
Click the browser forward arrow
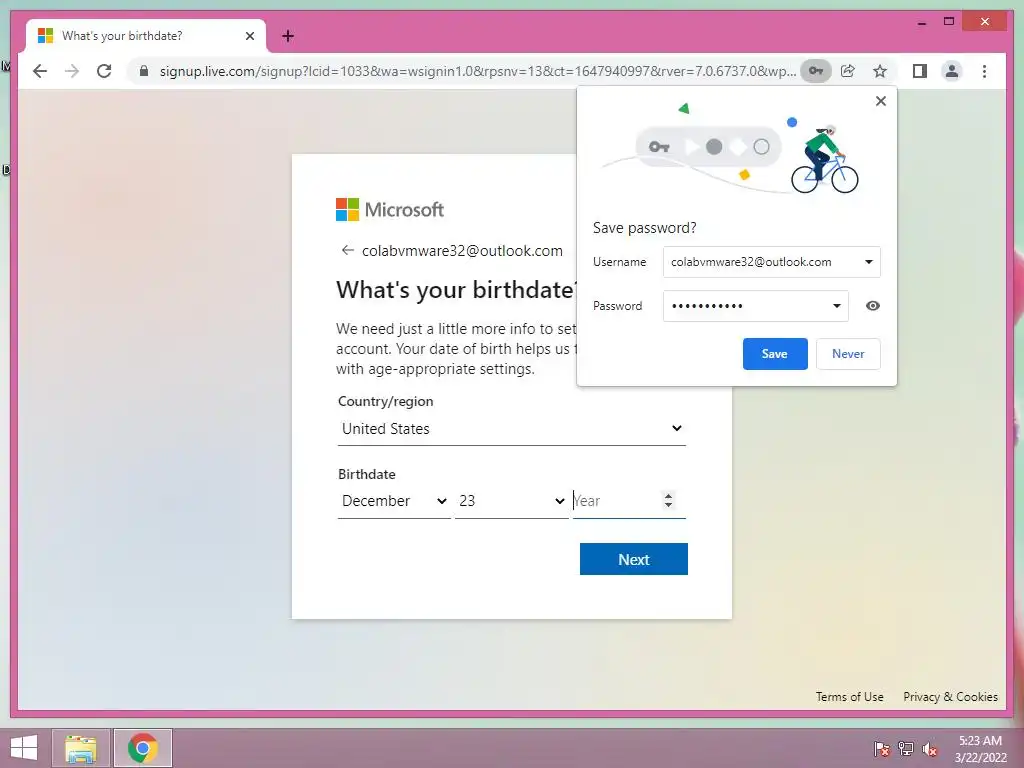(x=72, y=71)
